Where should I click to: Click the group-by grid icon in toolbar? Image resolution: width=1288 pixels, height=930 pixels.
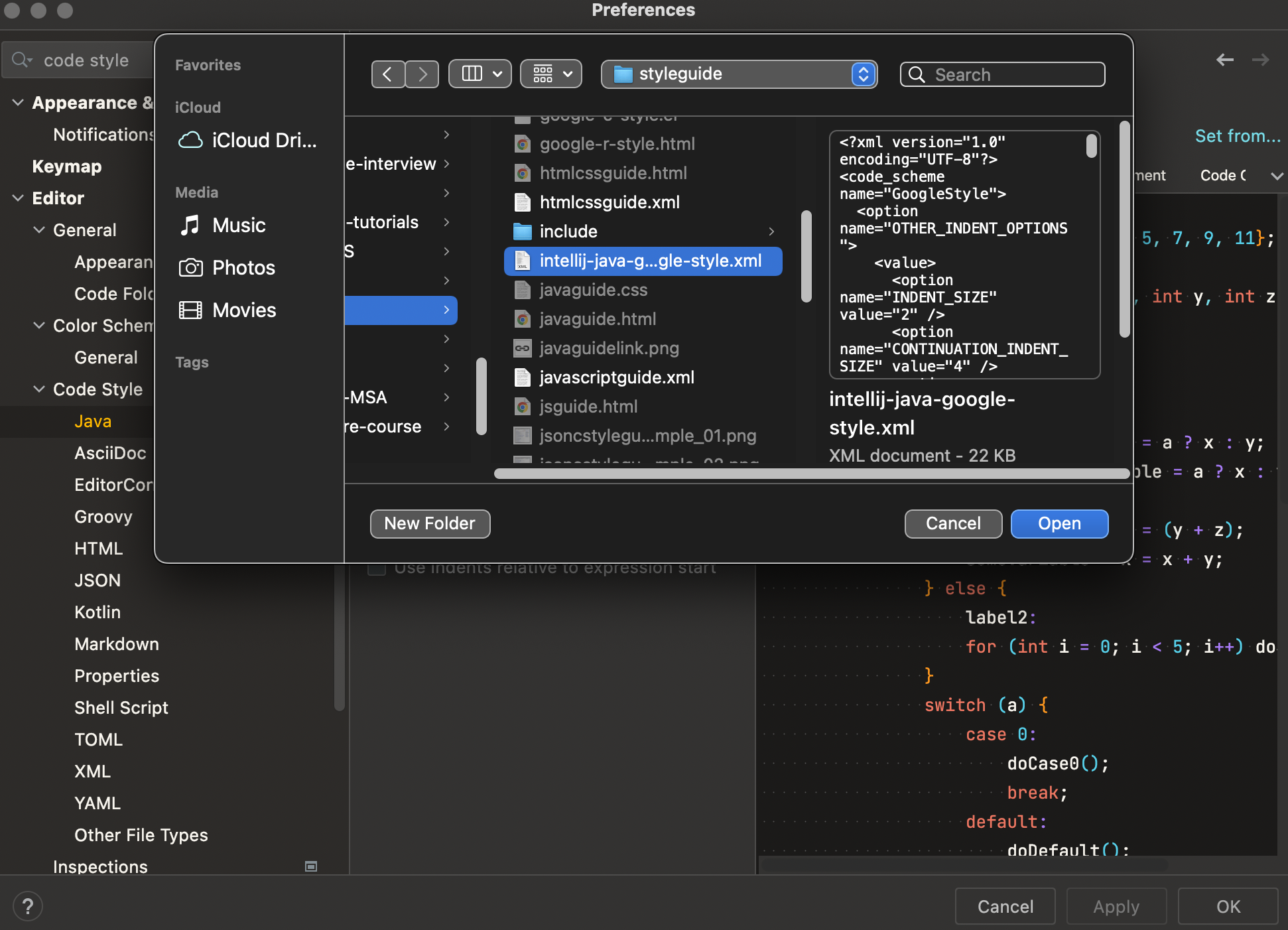tap(543, 74)
